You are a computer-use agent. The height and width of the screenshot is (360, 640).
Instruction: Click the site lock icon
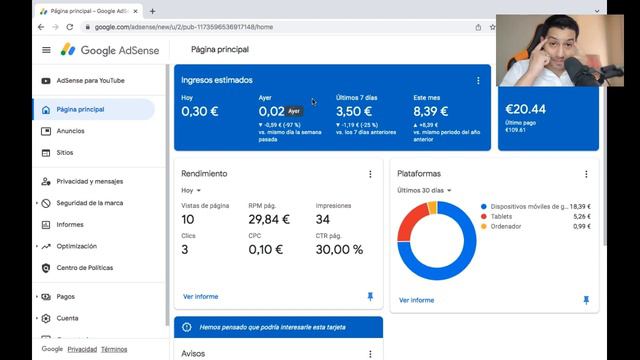87,27
